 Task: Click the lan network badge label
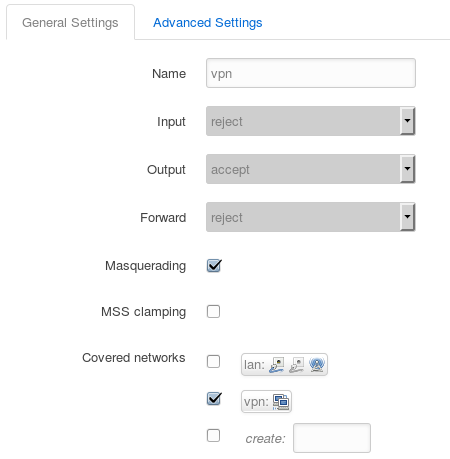[x=284, y=365]
